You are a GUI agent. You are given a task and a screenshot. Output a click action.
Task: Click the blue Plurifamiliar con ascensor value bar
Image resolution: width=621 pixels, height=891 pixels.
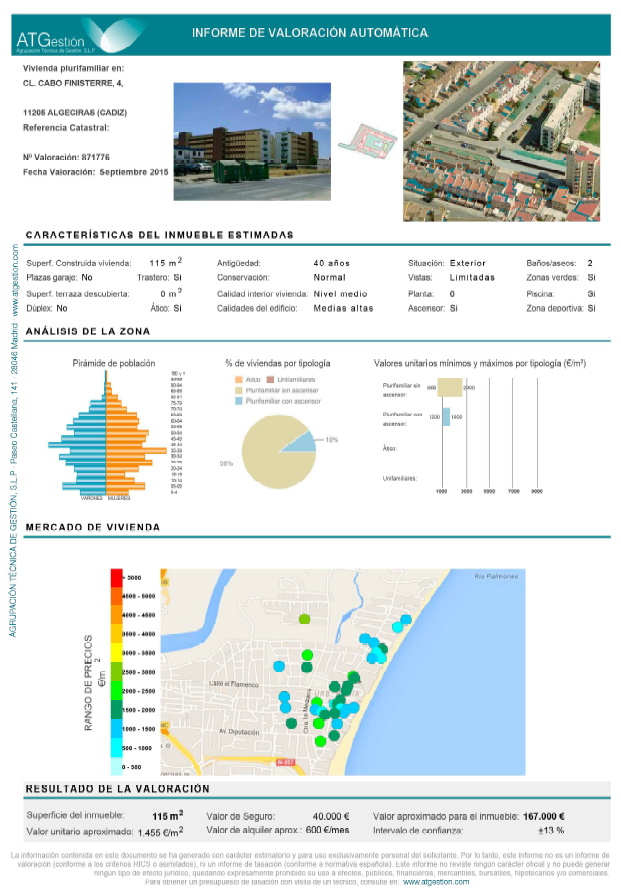point(446,417)
